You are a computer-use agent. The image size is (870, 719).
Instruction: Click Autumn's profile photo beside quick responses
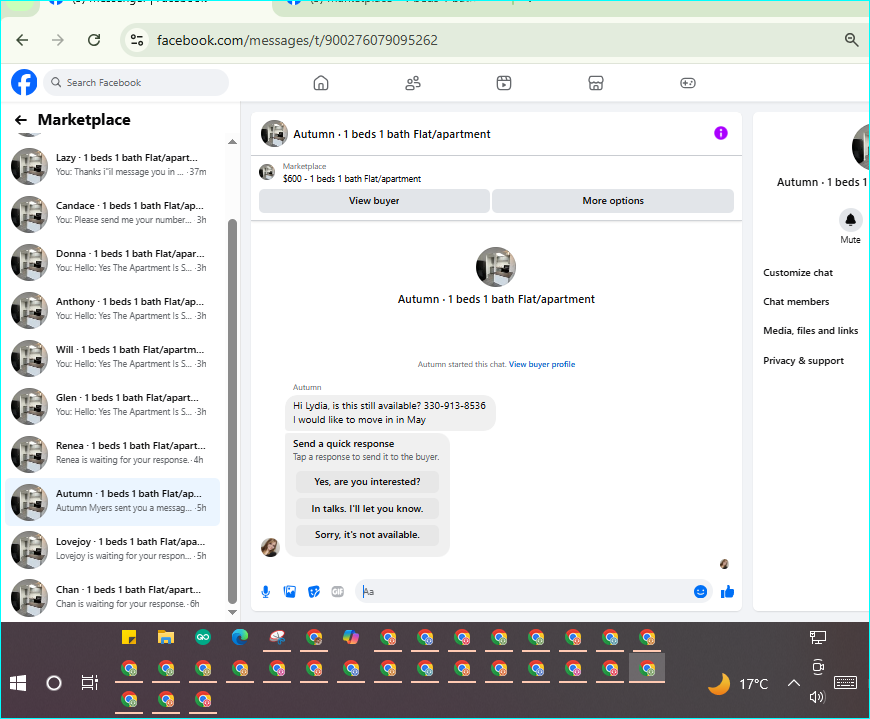point(270,548)
